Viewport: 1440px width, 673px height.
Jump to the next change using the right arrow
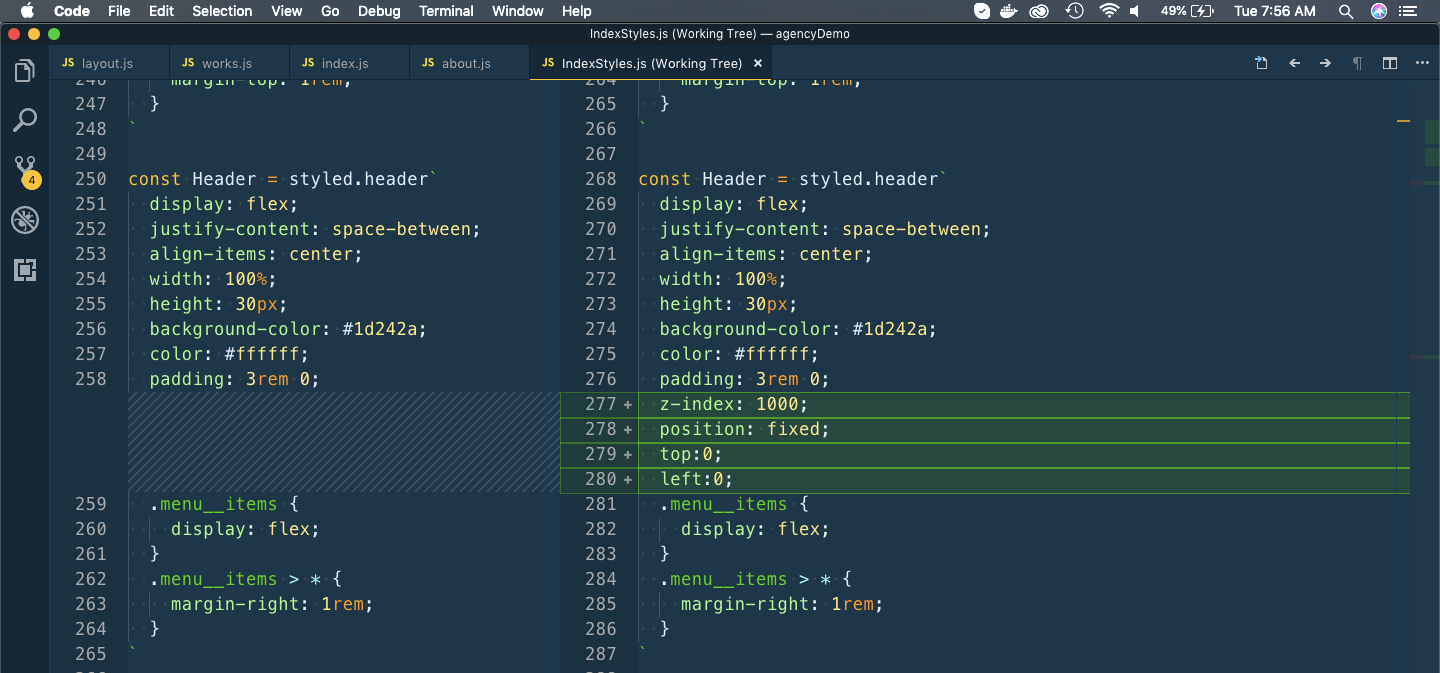point(1325,63)
